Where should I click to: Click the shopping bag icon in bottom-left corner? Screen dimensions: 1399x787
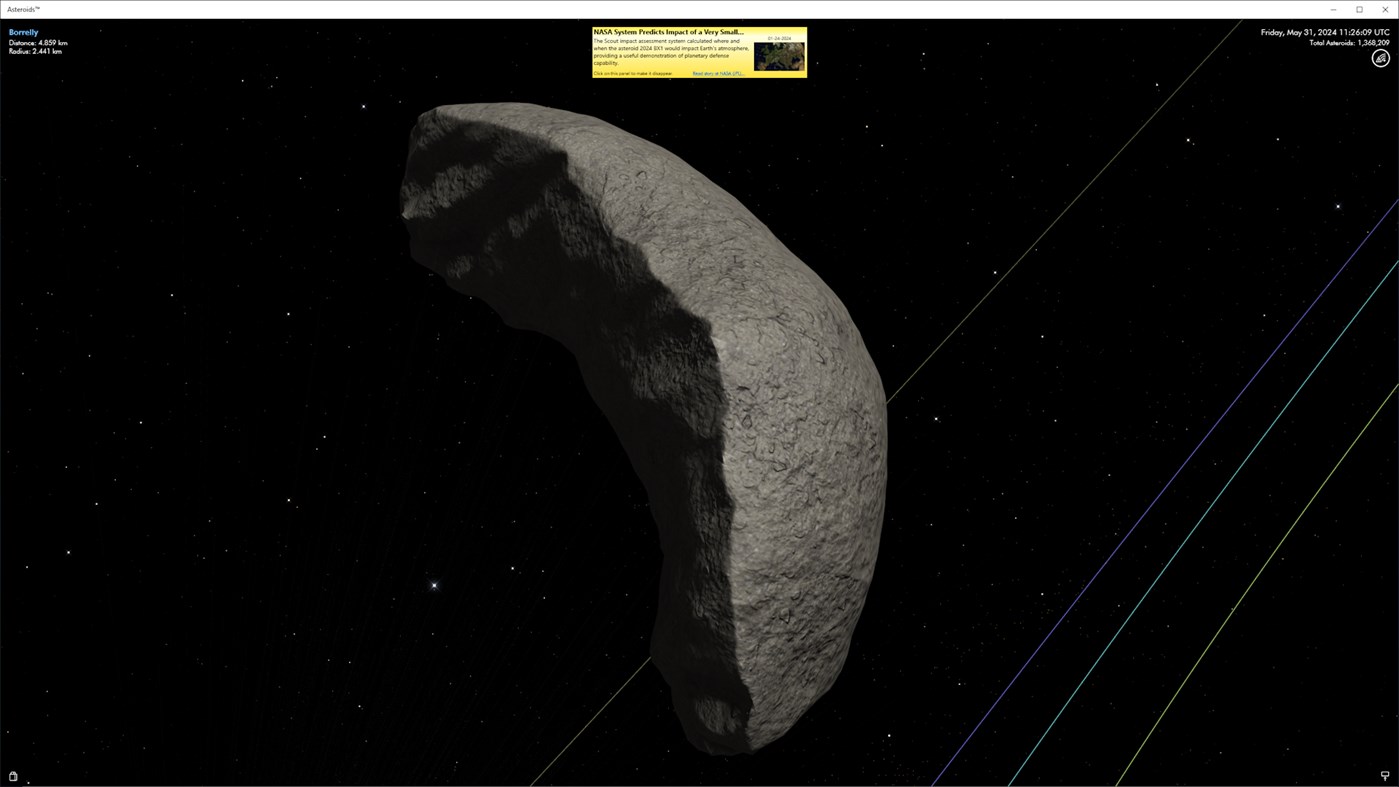click(11, 775)
